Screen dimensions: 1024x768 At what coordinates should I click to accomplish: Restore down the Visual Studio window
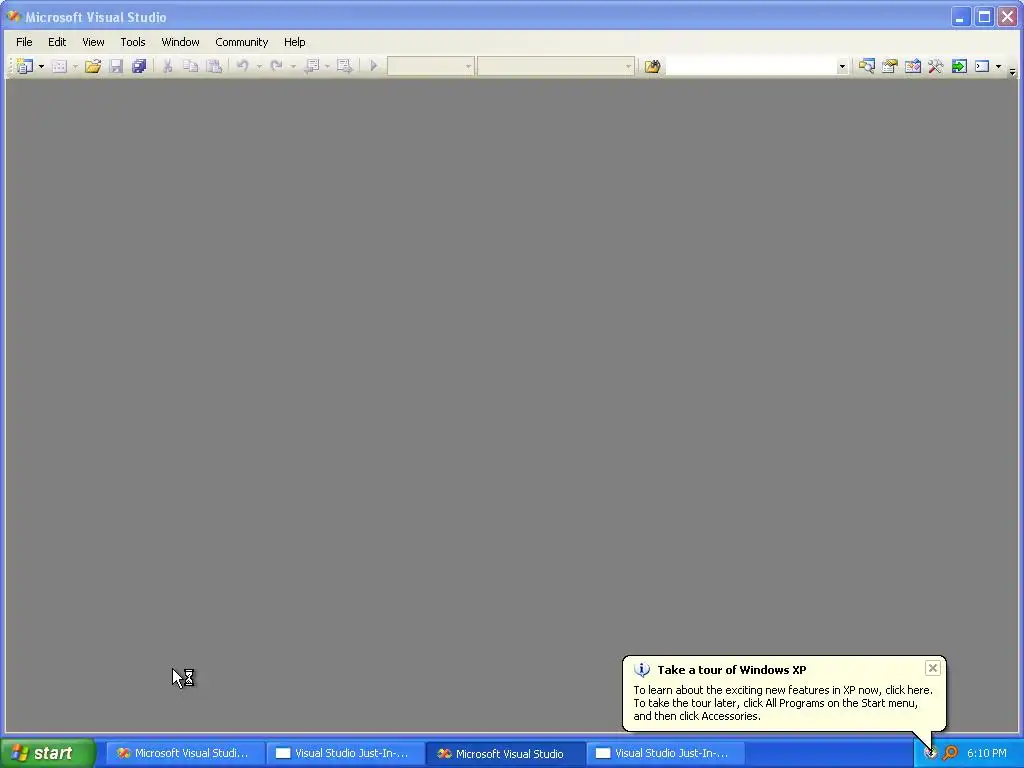click(x=984, y=17)
